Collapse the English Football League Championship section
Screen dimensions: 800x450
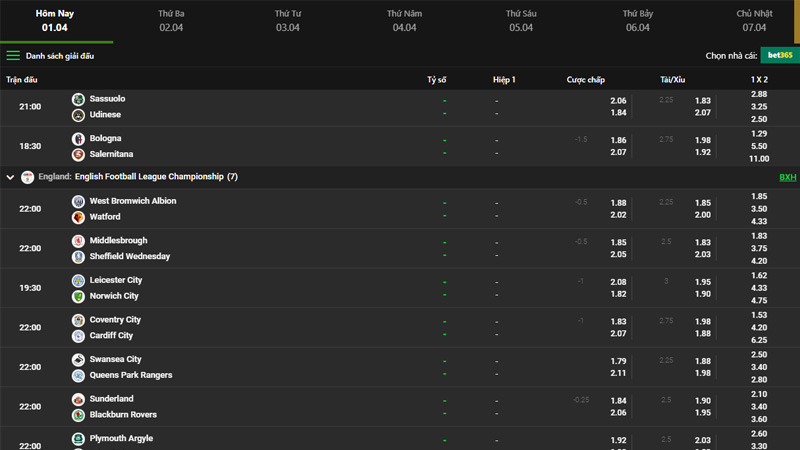pyautogui.click(x=10, y=177)
